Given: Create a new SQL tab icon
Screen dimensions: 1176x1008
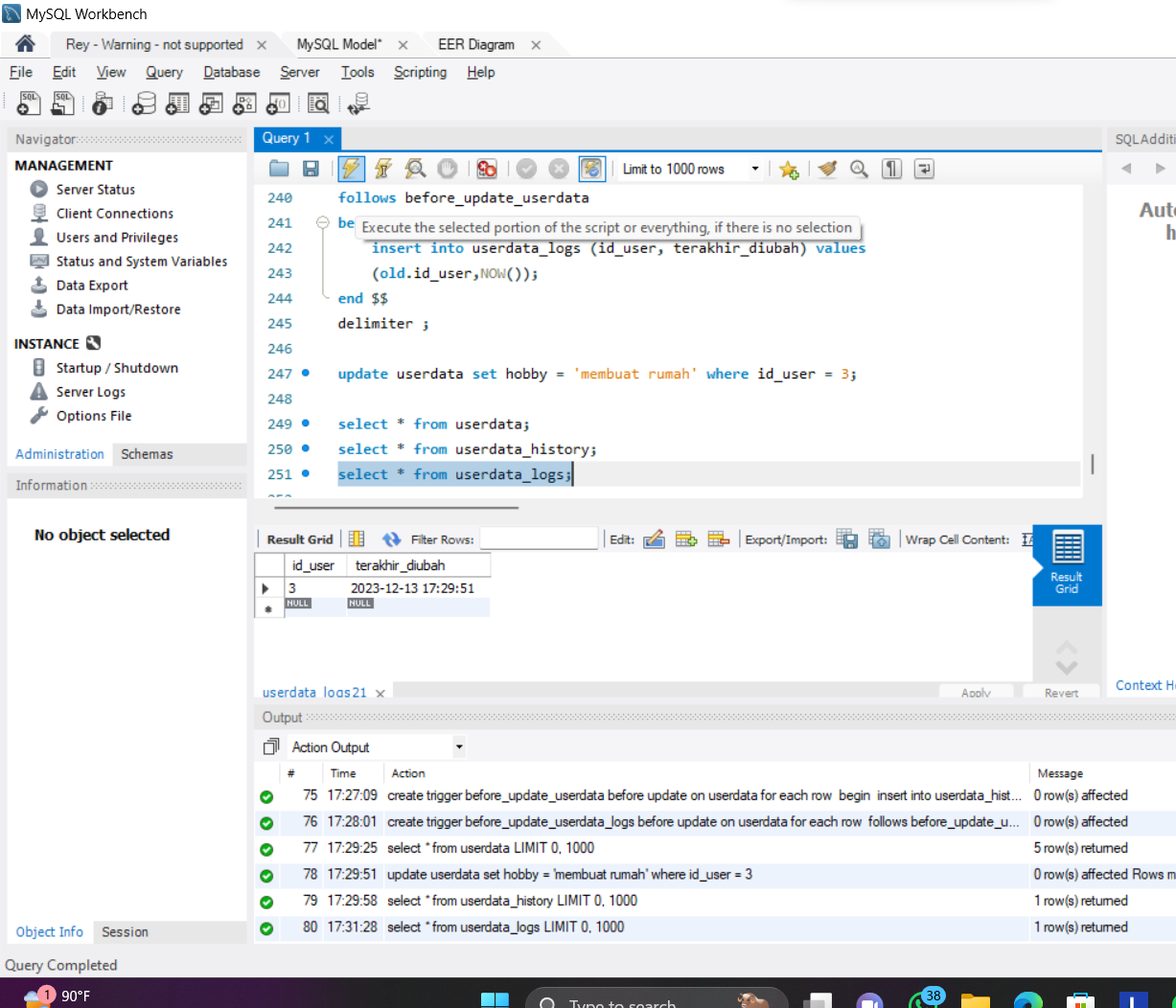Looking at the screenshot, I should tap(29, 103).
